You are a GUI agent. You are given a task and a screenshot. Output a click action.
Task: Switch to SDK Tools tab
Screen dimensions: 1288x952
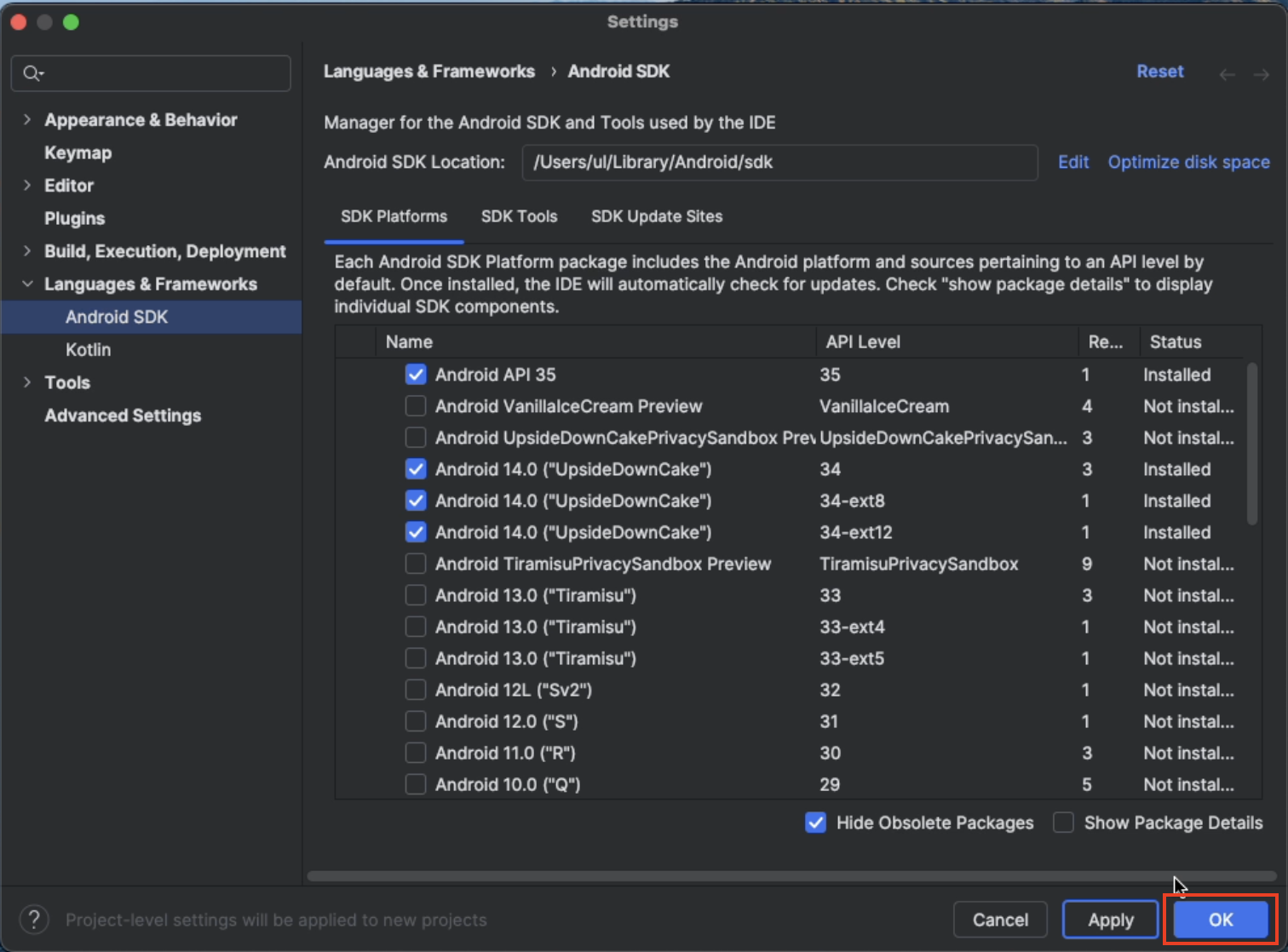(x=519, y=216)
